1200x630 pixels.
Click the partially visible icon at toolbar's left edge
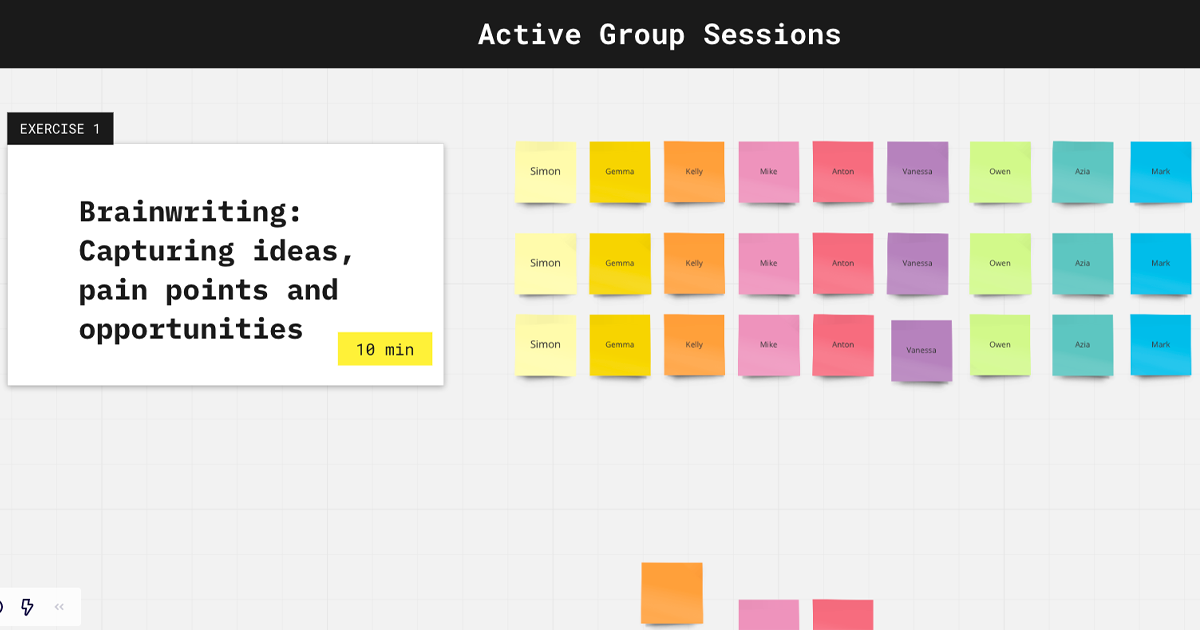pyautogui.click(x=2, y=607)
